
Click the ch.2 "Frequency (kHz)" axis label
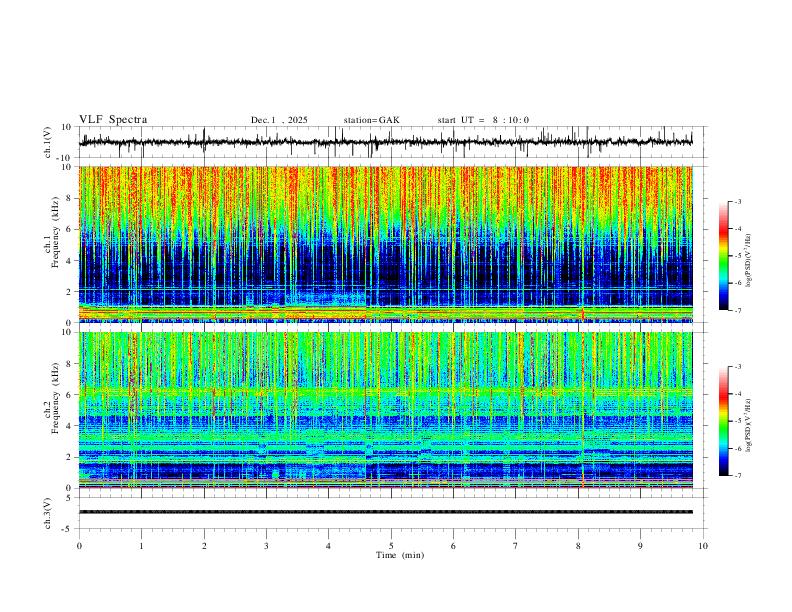point(56,398)
